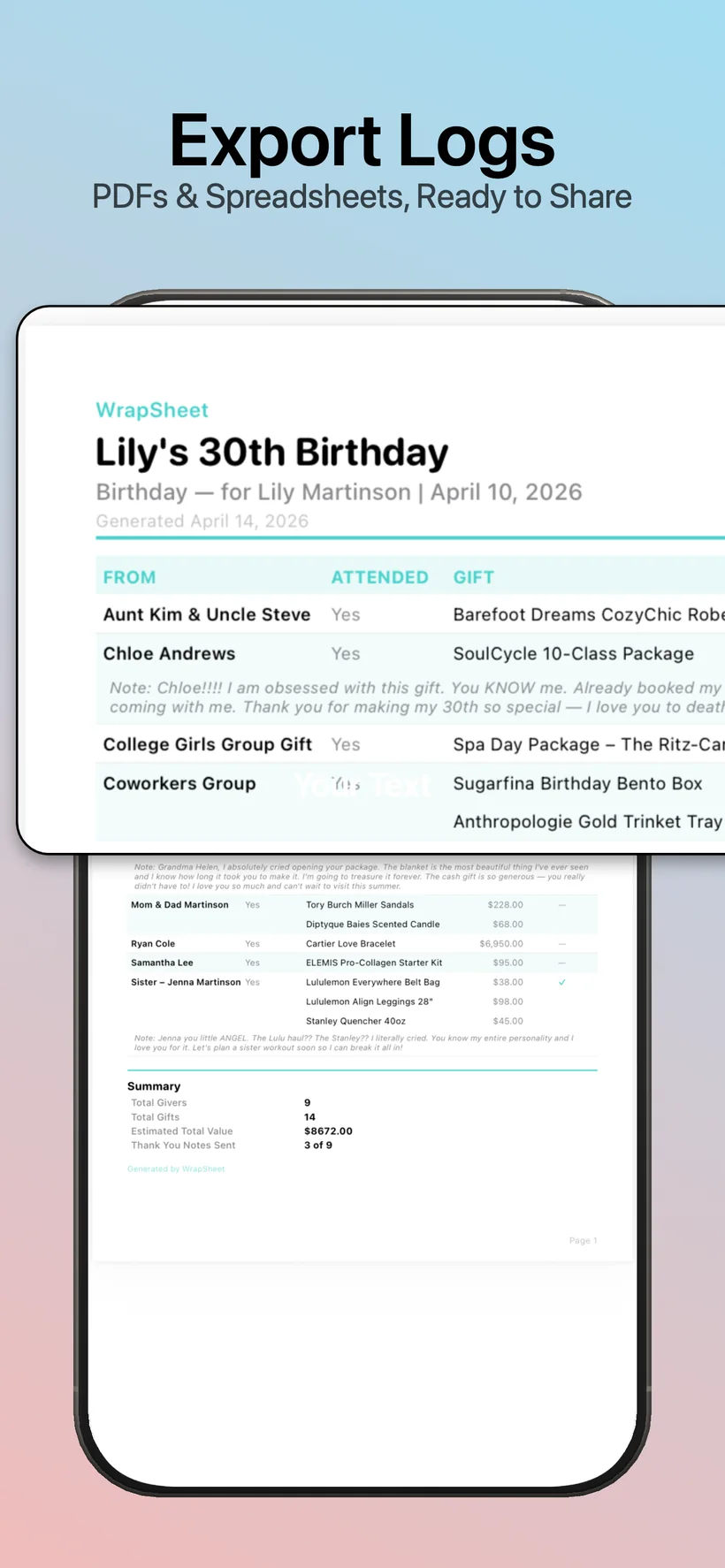Select "Sister – Jenna Martinson" name
This screenshot has height=1568, width=725.
click(x=186, y=982)
